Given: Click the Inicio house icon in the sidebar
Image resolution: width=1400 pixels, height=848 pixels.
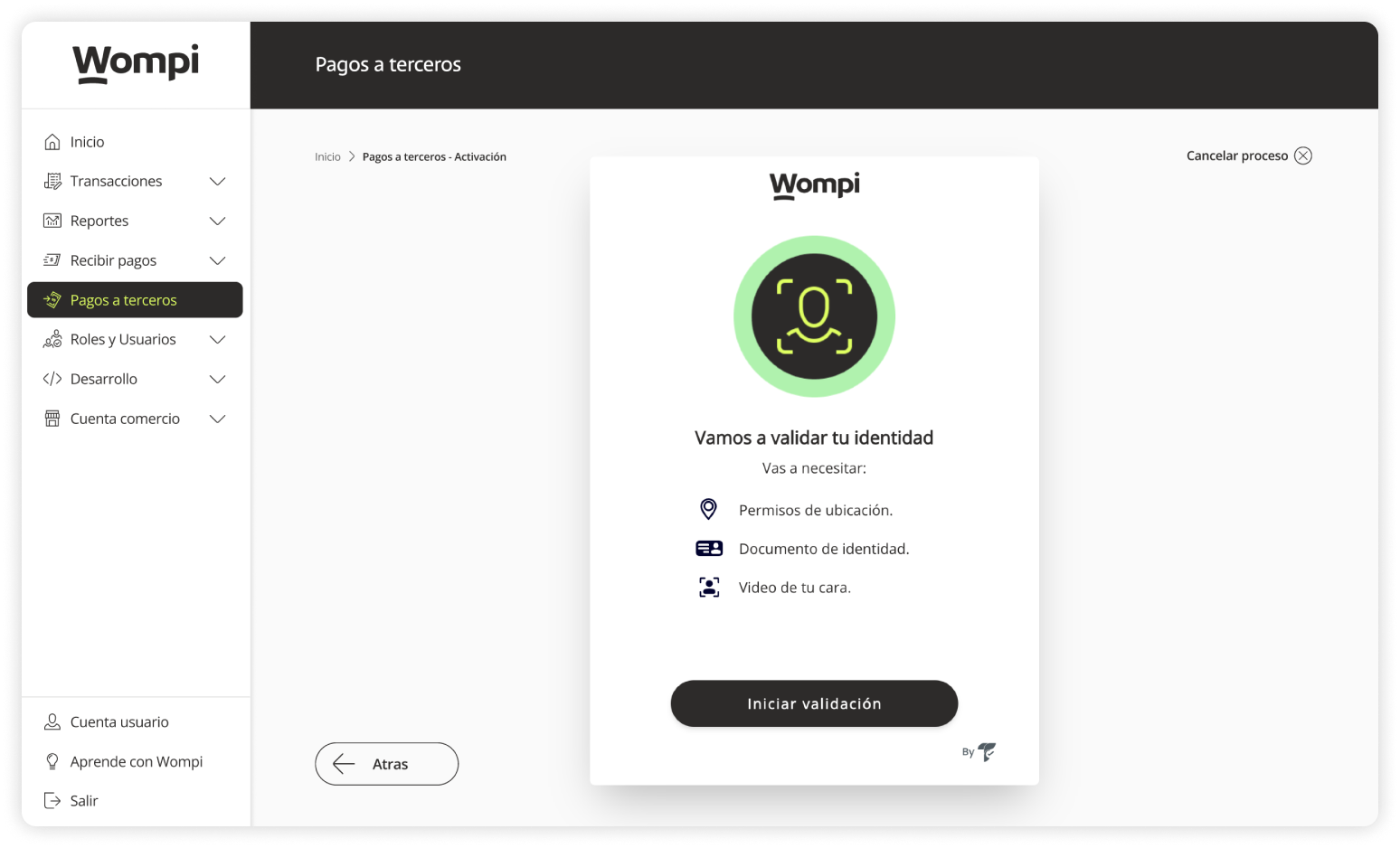Looking at the screenshot, I should pos(53,141).
